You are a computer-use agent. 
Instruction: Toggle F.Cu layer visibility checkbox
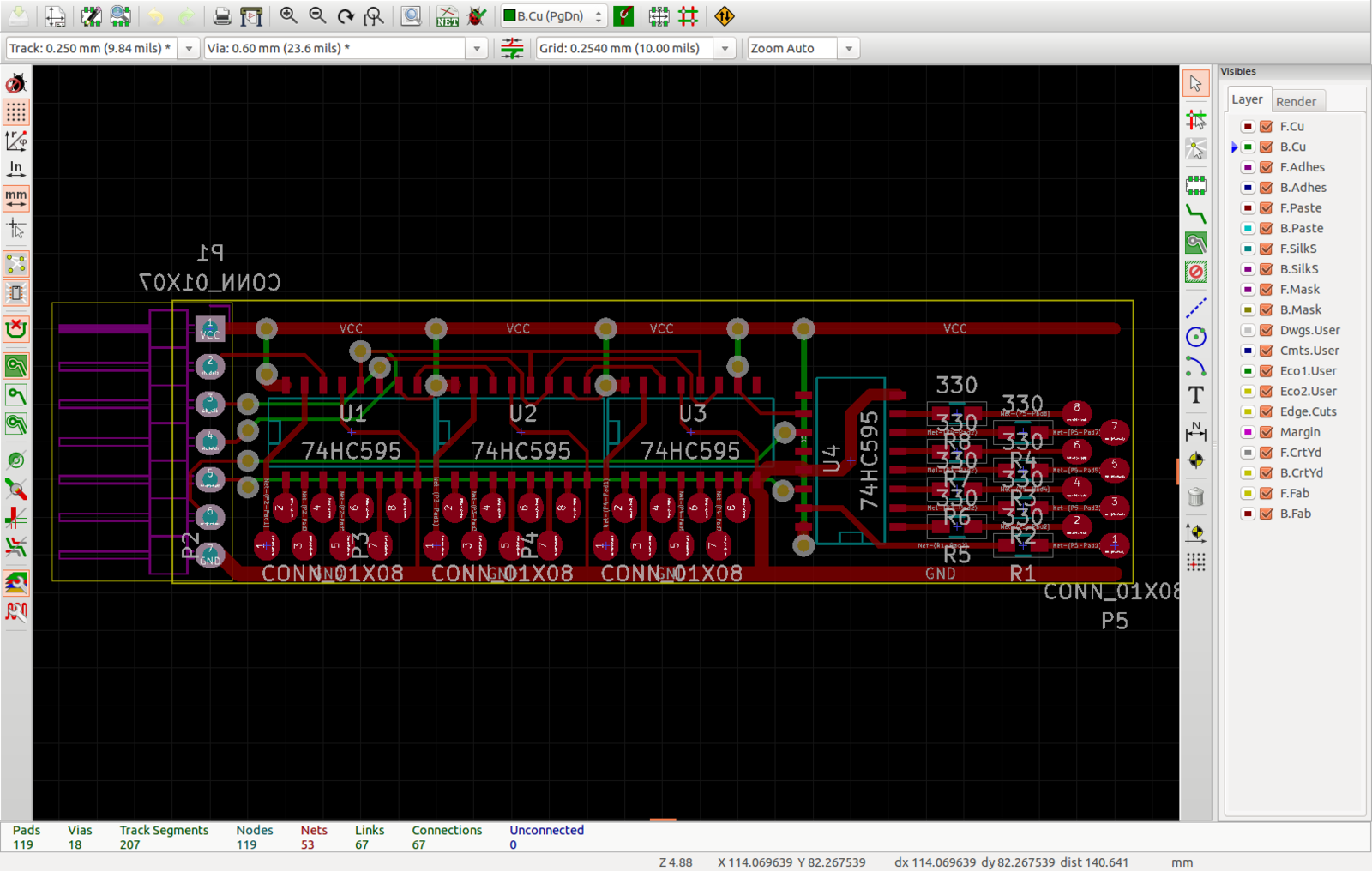click(1266, 126)
